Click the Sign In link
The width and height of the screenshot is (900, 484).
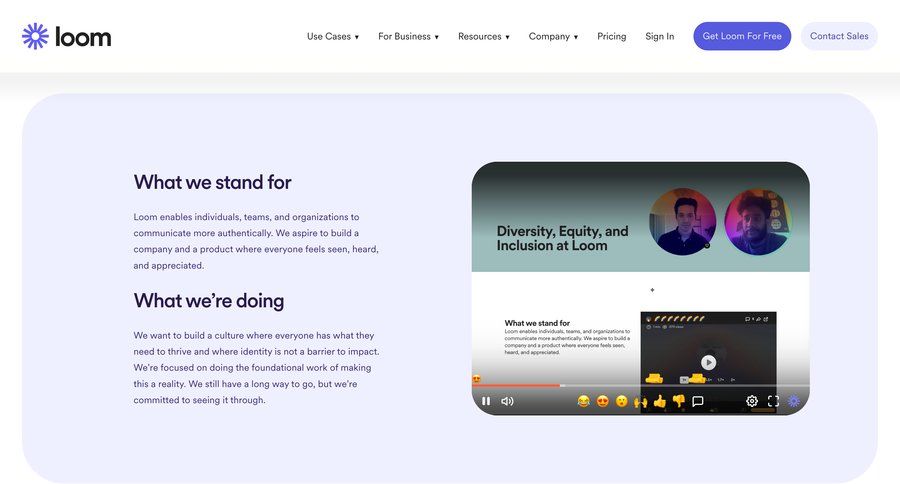(x=660, y=37)
